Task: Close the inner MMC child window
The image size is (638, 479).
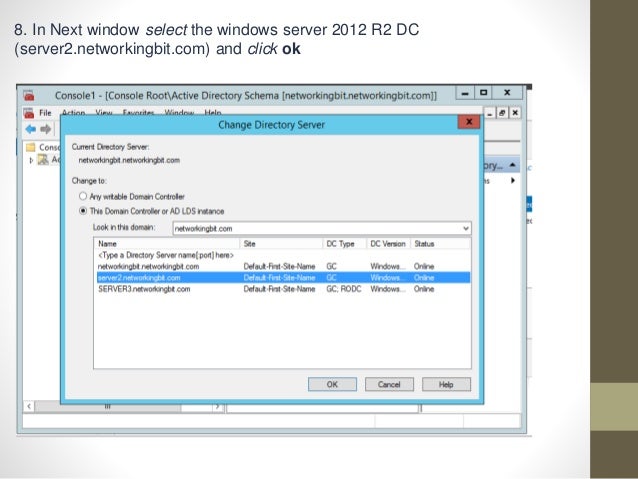Action: coord(515,113)
